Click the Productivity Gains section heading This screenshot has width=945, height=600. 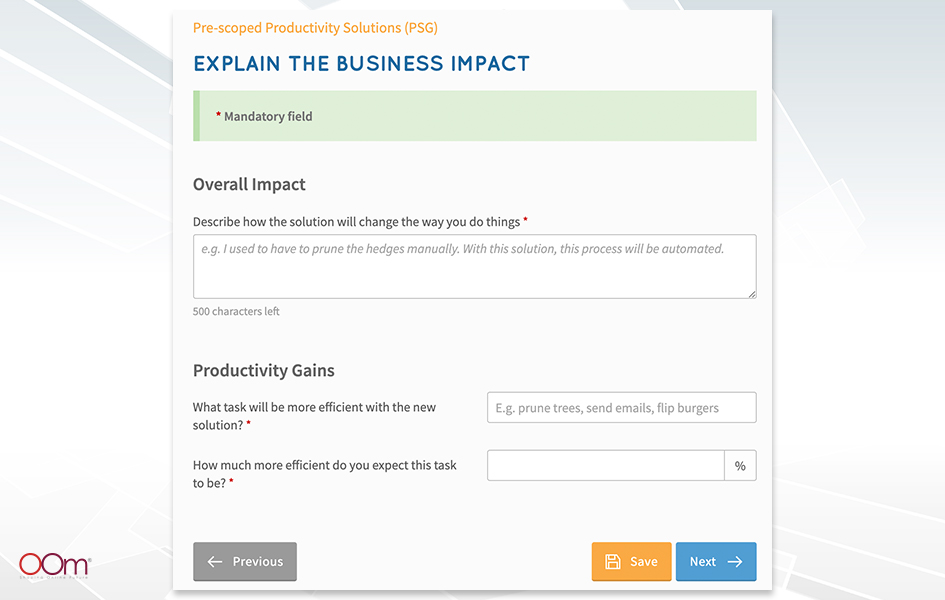(x=263, y=370)
